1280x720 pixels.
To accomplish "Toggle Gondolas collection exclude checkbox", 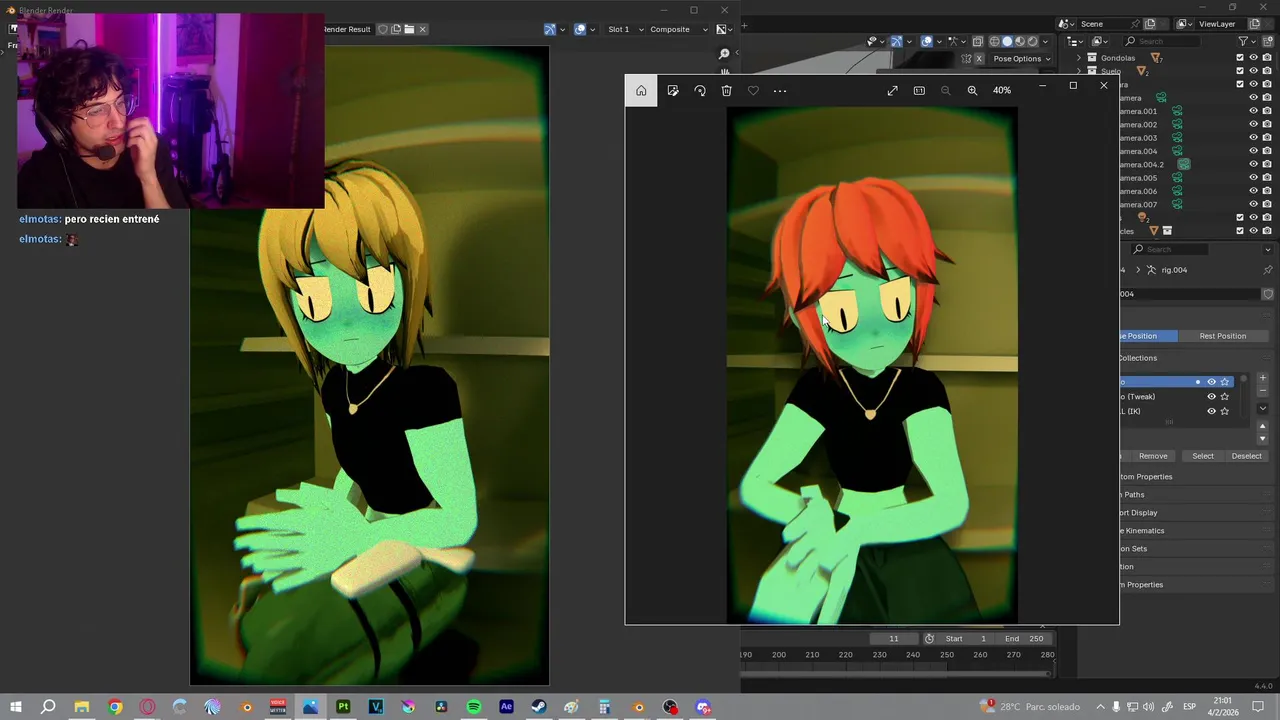I will click(x=1240, y=58).
